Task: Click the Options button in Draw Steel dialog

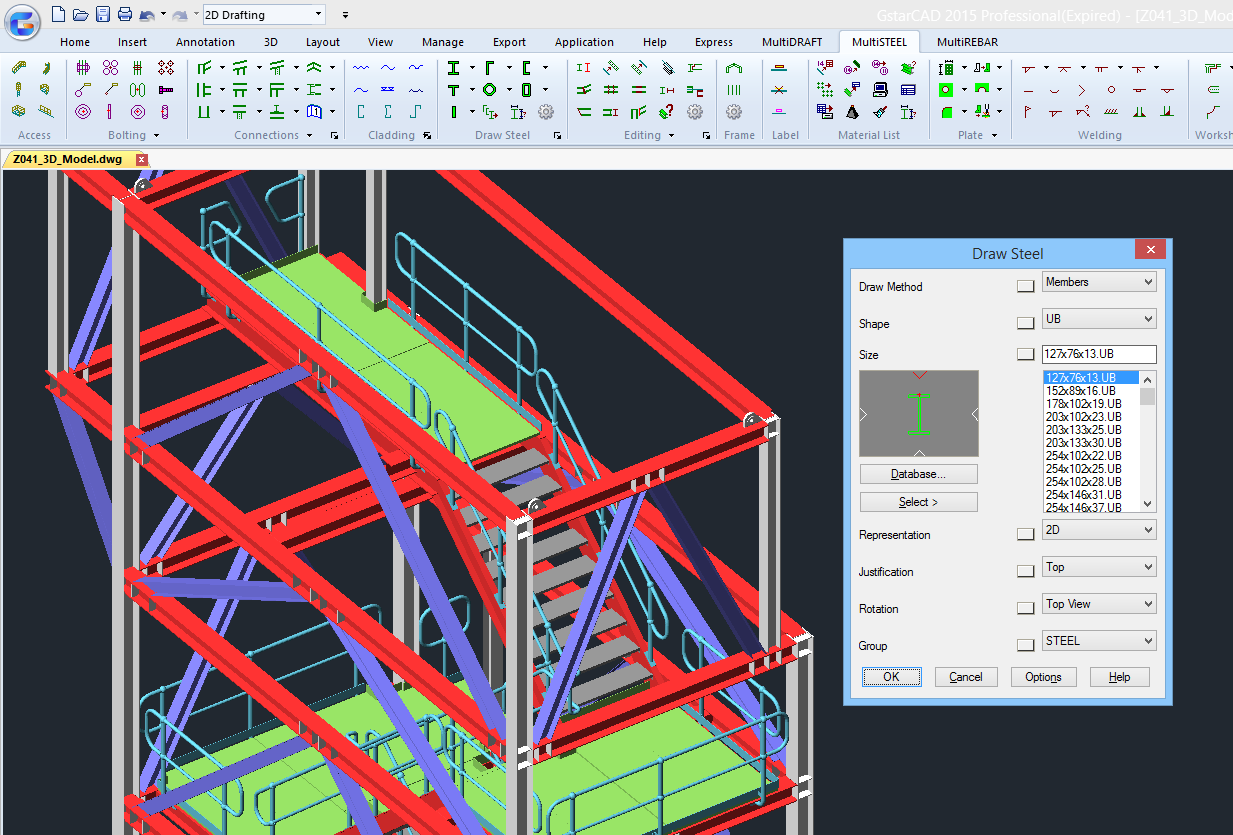Action: [1043, 676]
